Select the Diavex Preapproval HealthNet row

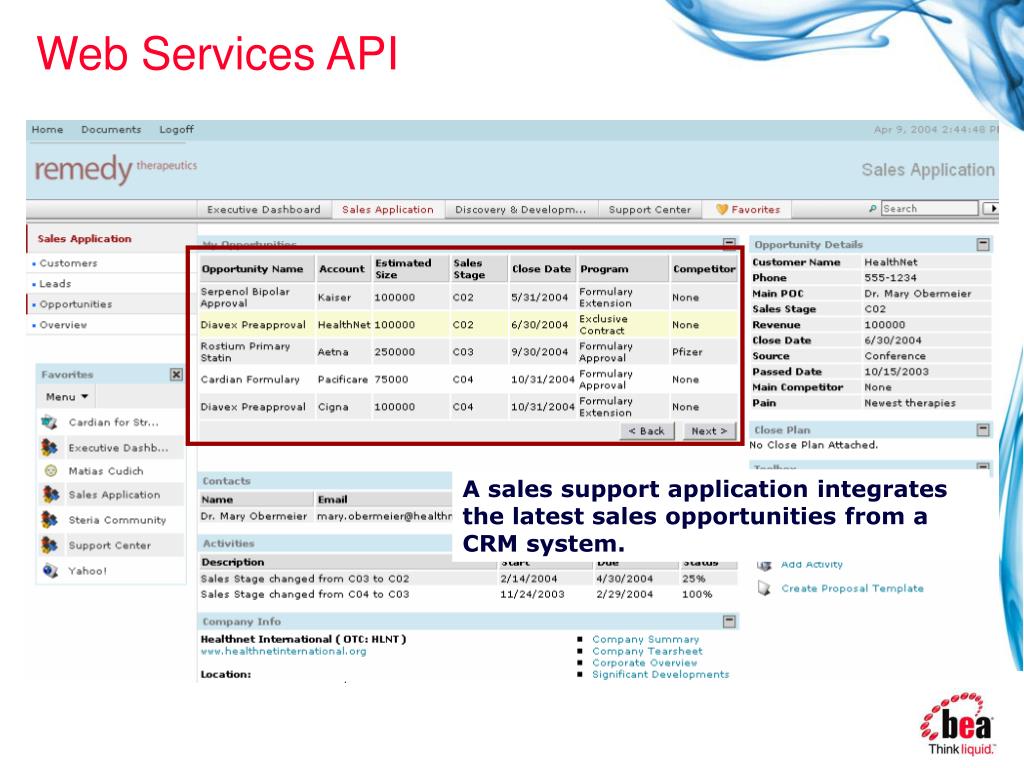[469, 325]
